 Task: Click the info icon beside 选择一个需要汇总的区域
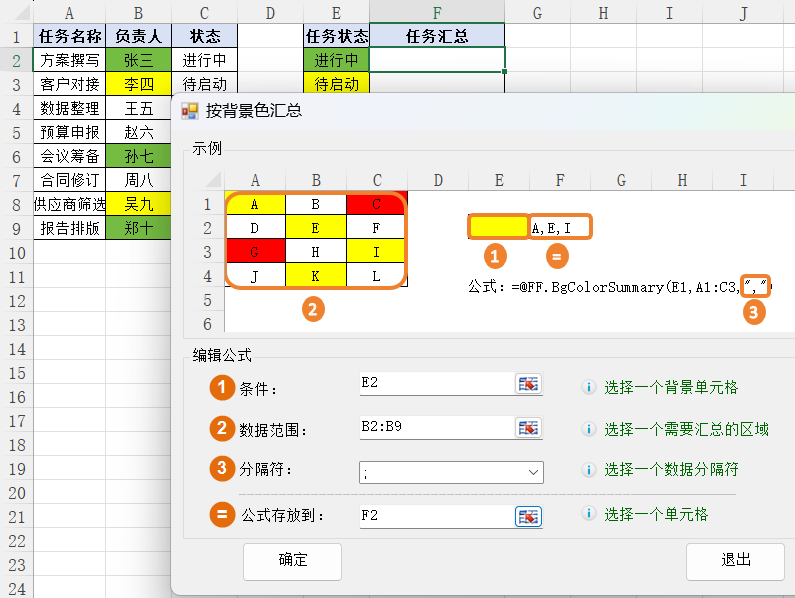click(589, 429)
